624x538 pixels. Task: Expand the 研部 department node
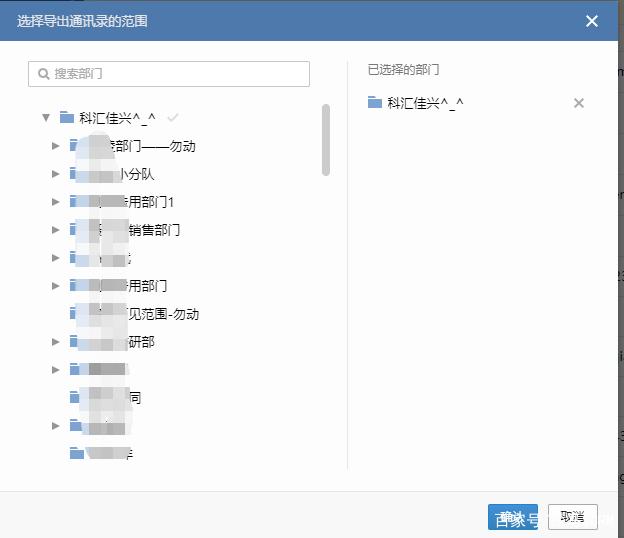pos(56,342)
